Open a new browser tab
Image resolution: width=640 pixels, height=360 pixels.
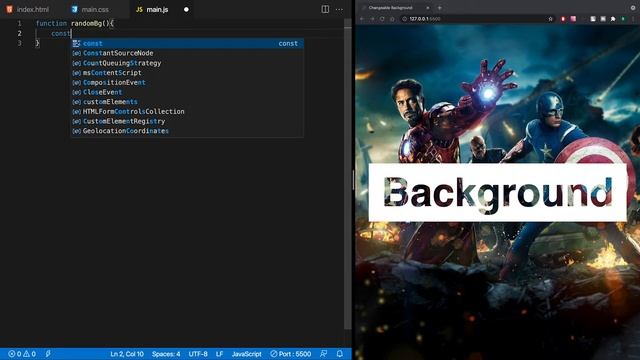click(440, 8)
